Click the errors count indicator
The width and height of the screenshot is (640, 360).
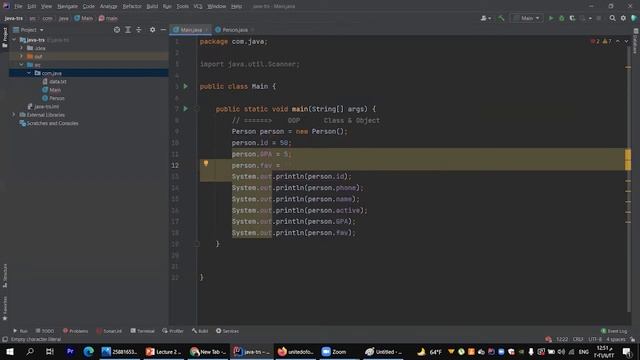coord(595,41)
